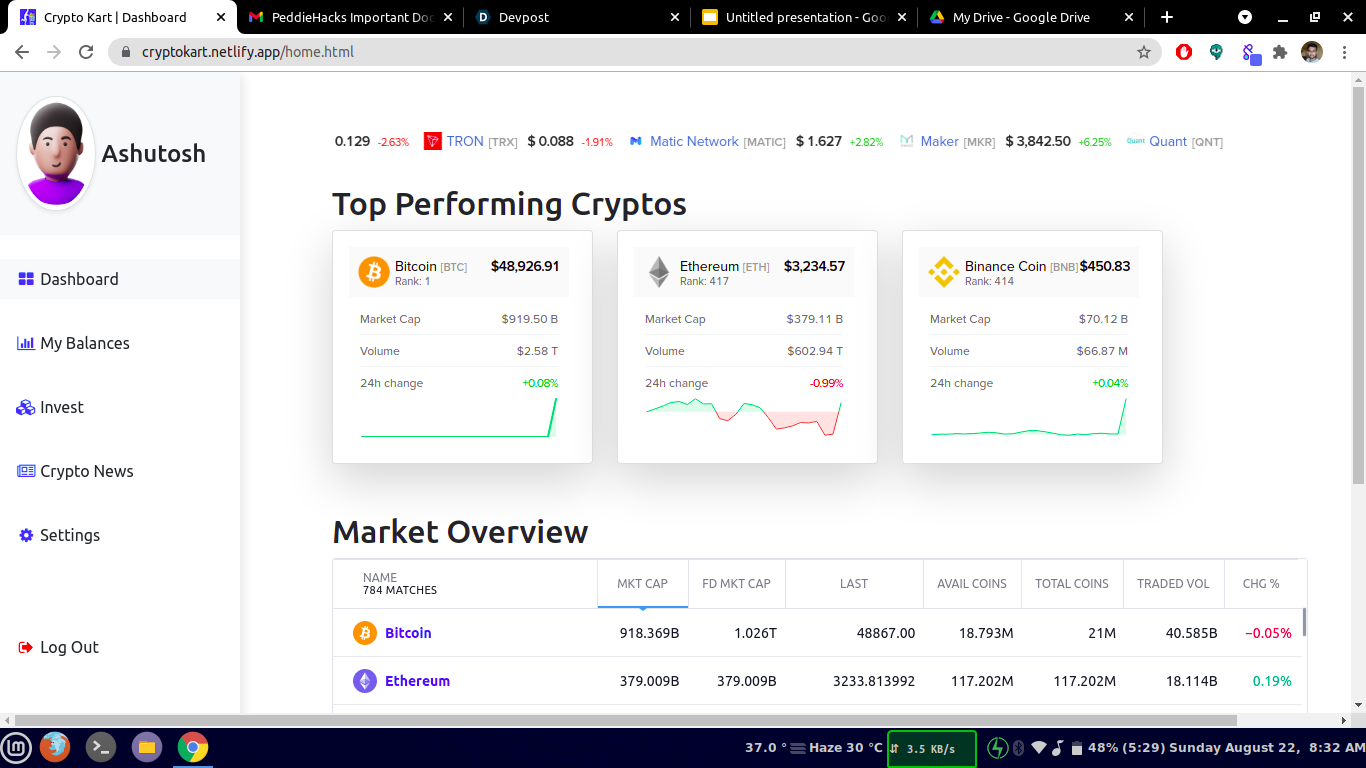
Task: Open Crypto News in the sidebar
Action: tap(76, 471)
